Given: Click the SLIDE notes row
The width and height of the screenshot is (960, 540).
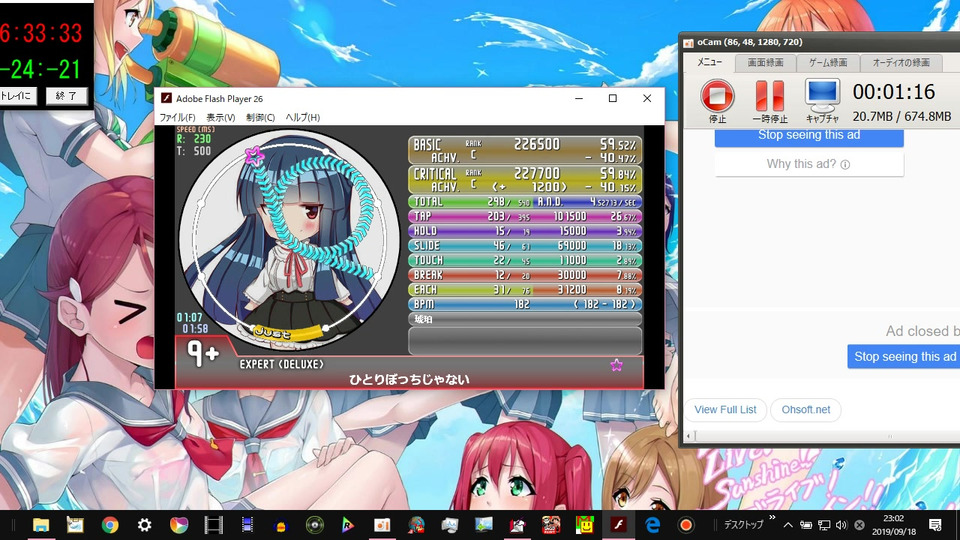Looking at the screenshot, I should pyautogui.click(x=525, y=246).
